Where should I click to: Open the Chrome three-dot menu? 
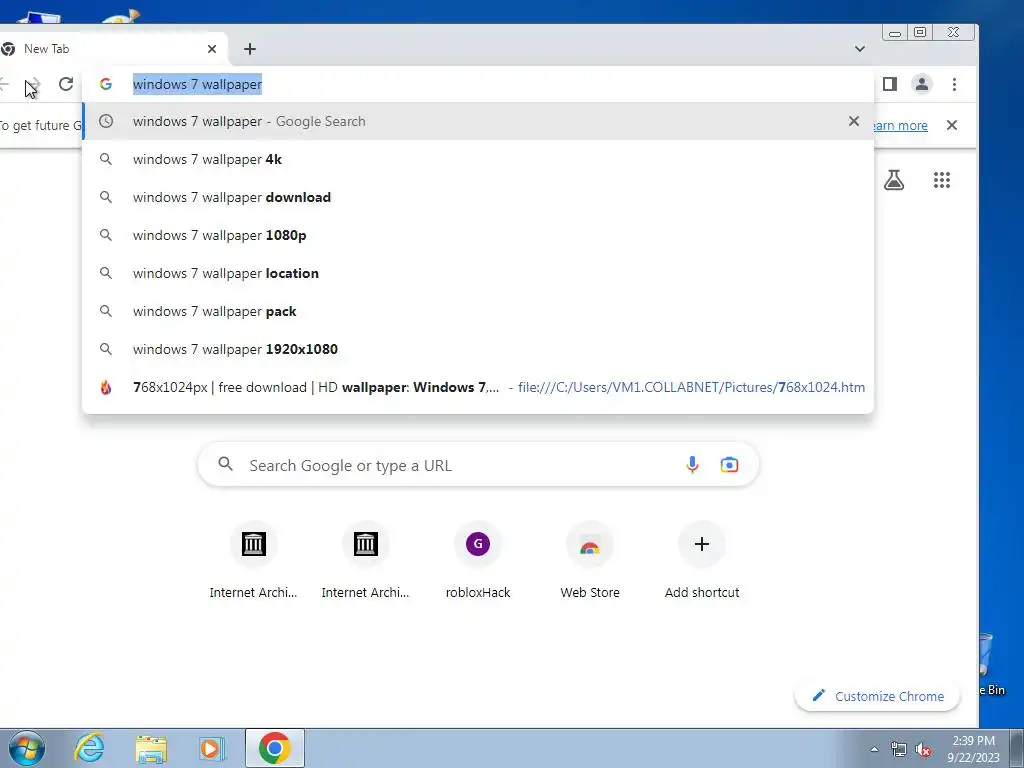pyautogui.click(x=954, y=84)
